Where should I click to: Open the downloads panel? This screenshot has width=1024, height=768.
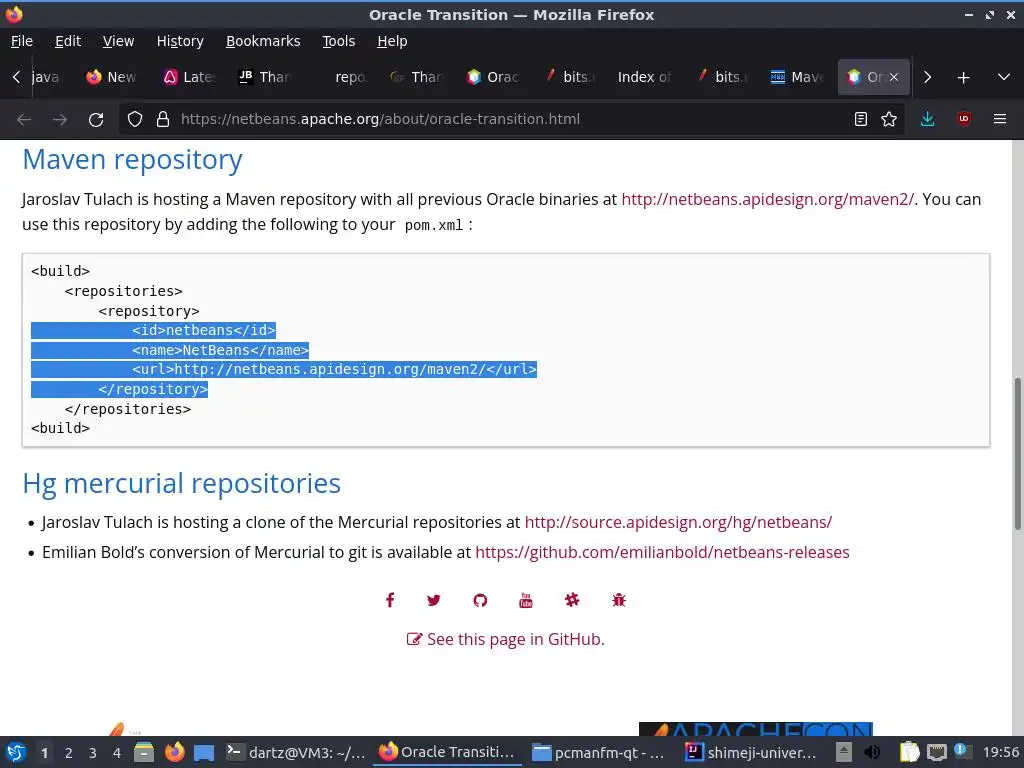(927, 120)
